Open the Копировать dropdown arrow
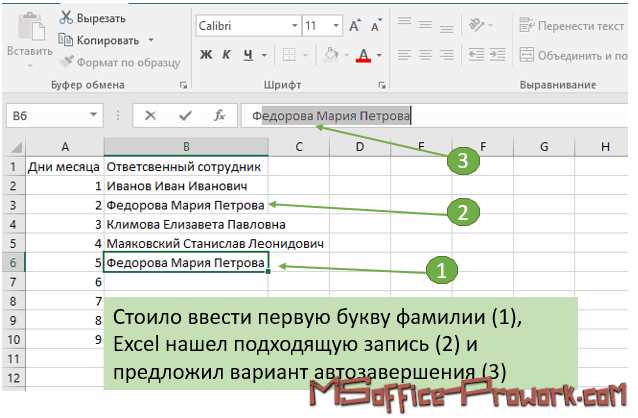Viewport: 638px width, 418px height. coord(151,40)
